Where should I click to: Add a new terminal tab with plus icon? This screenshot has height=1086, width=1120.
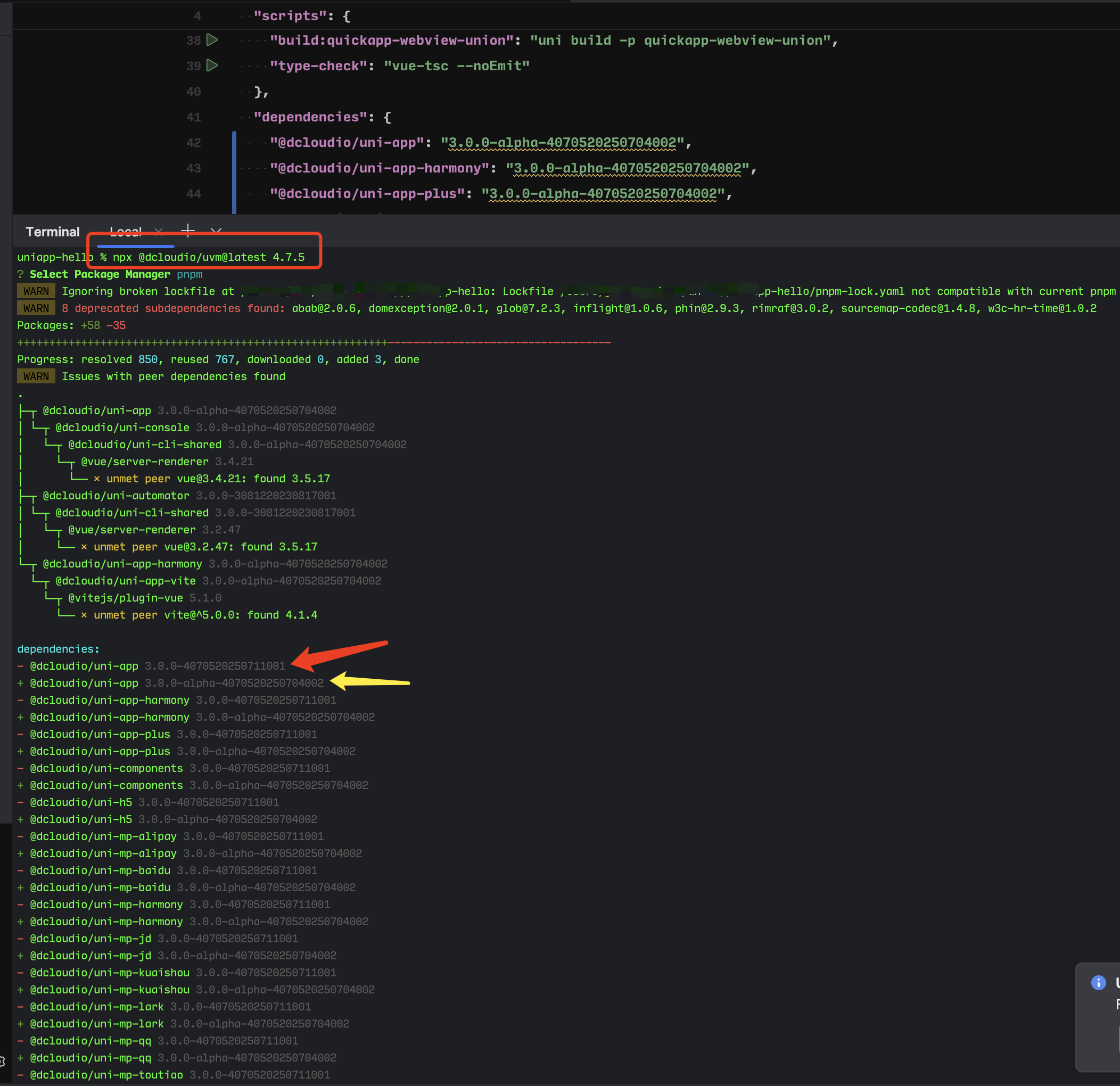(187, 231)
